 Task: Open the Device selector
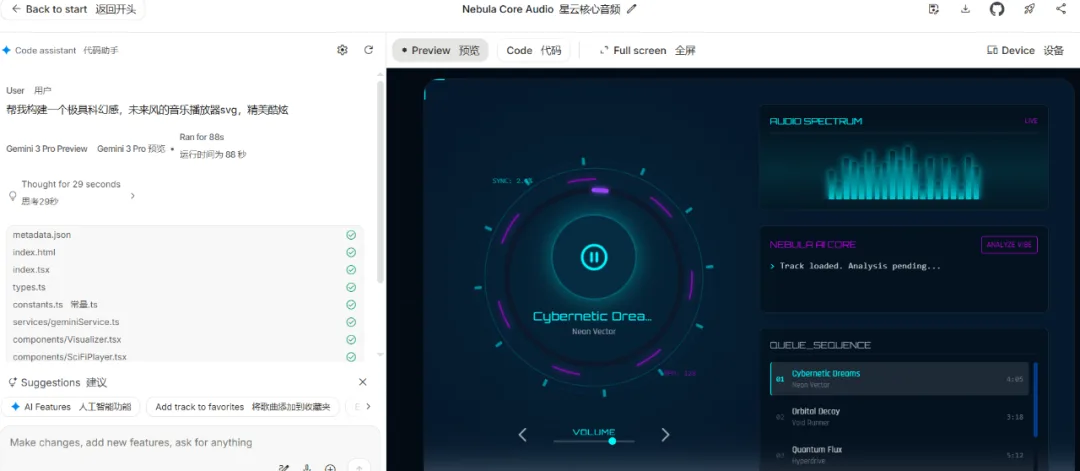tap(1025, 50)
